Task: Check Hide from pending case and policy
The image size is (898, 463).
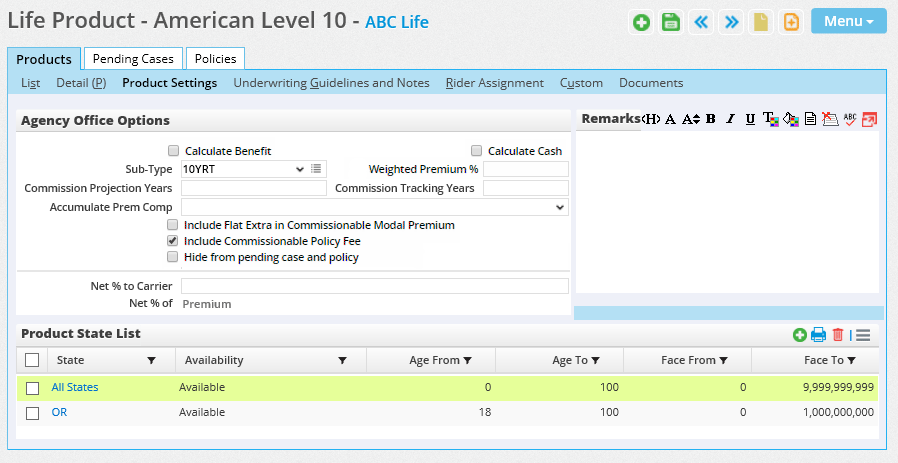Action: pyautogui.click(x=172, y=257)
